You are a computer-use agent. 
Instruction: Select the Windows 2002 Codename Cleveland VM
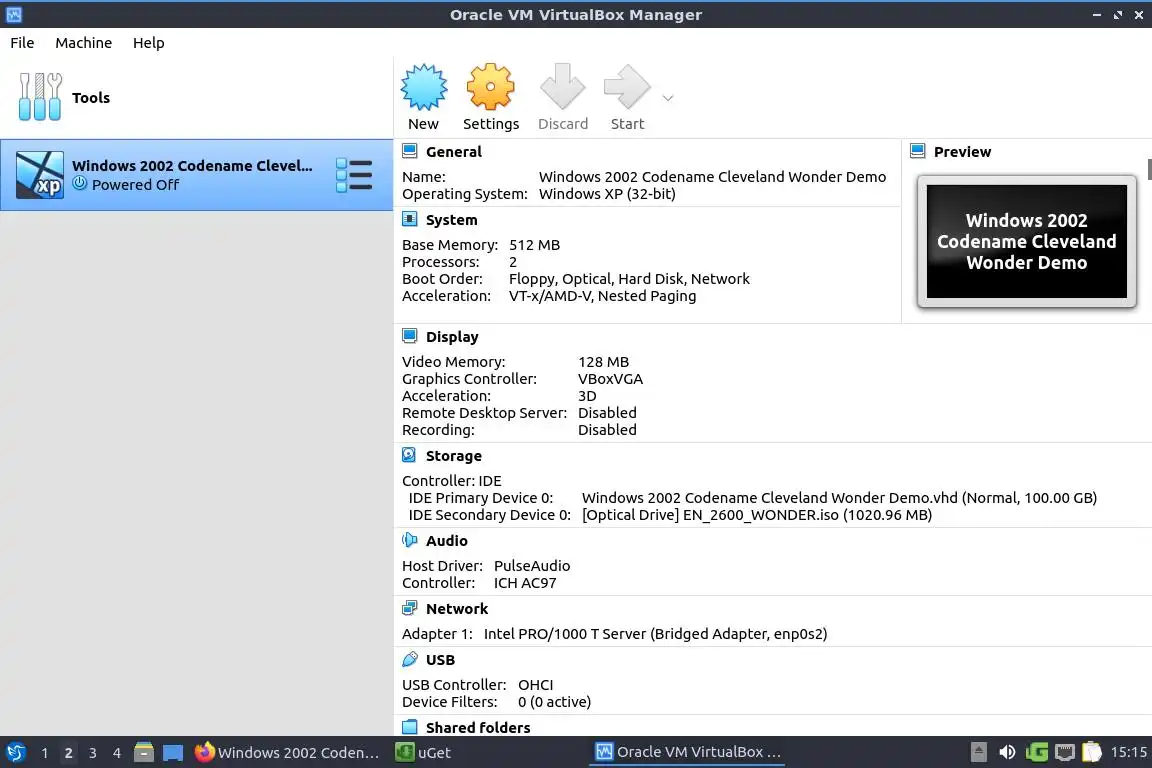click(x=196, y=175)
